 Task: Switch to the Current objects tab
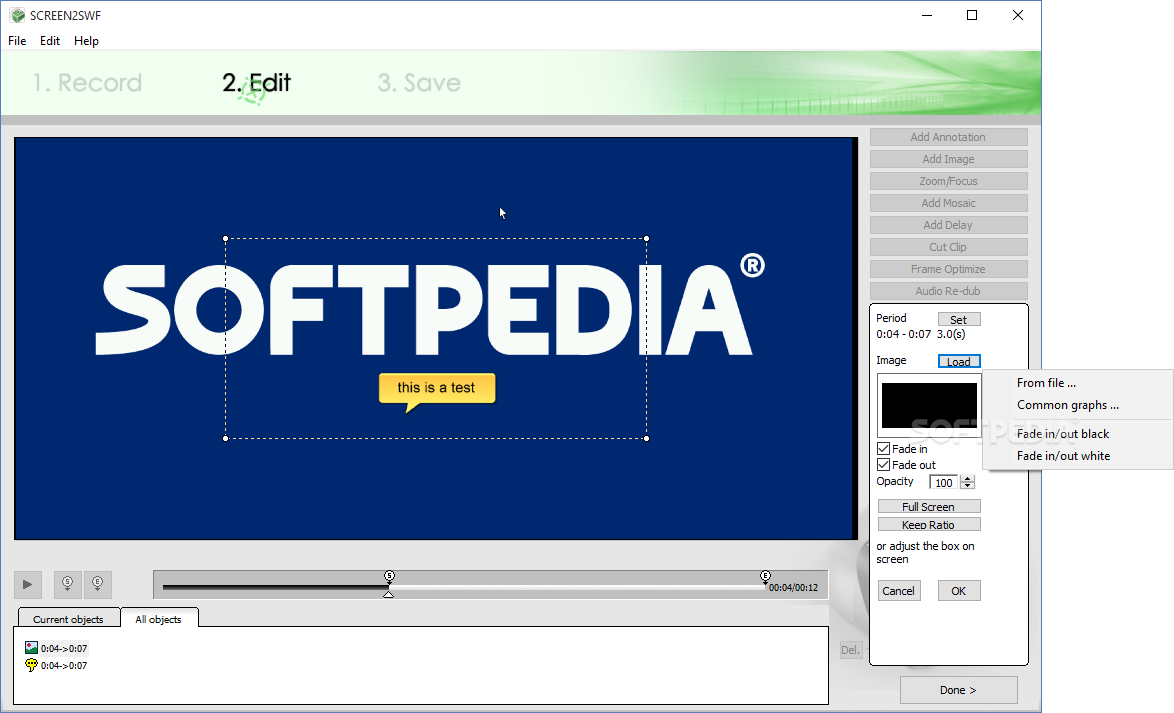pyautogui.click(x=68, y=619)
